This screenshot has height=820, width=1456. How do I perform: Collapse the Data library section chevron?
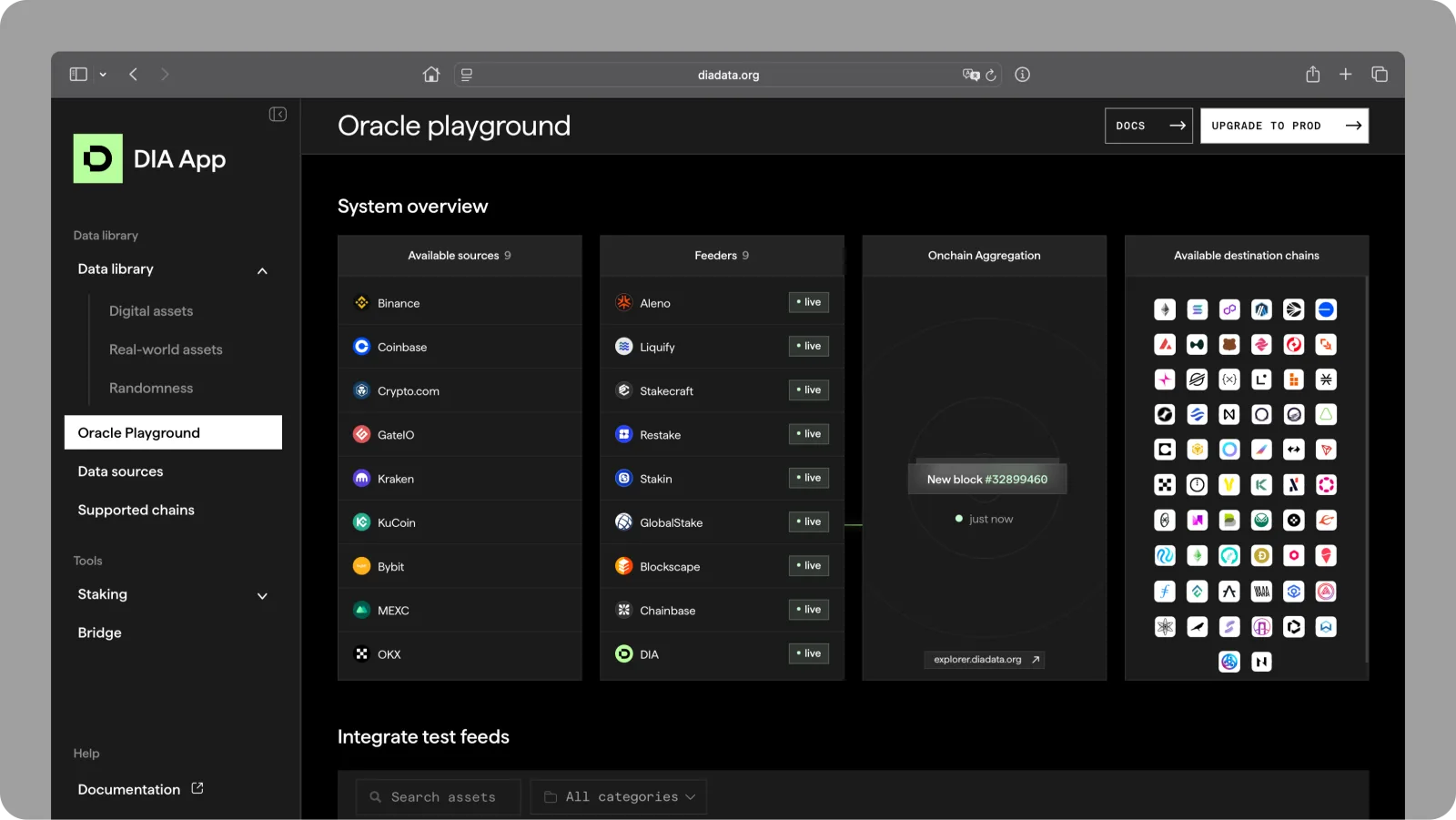click(x=262, y=270)
